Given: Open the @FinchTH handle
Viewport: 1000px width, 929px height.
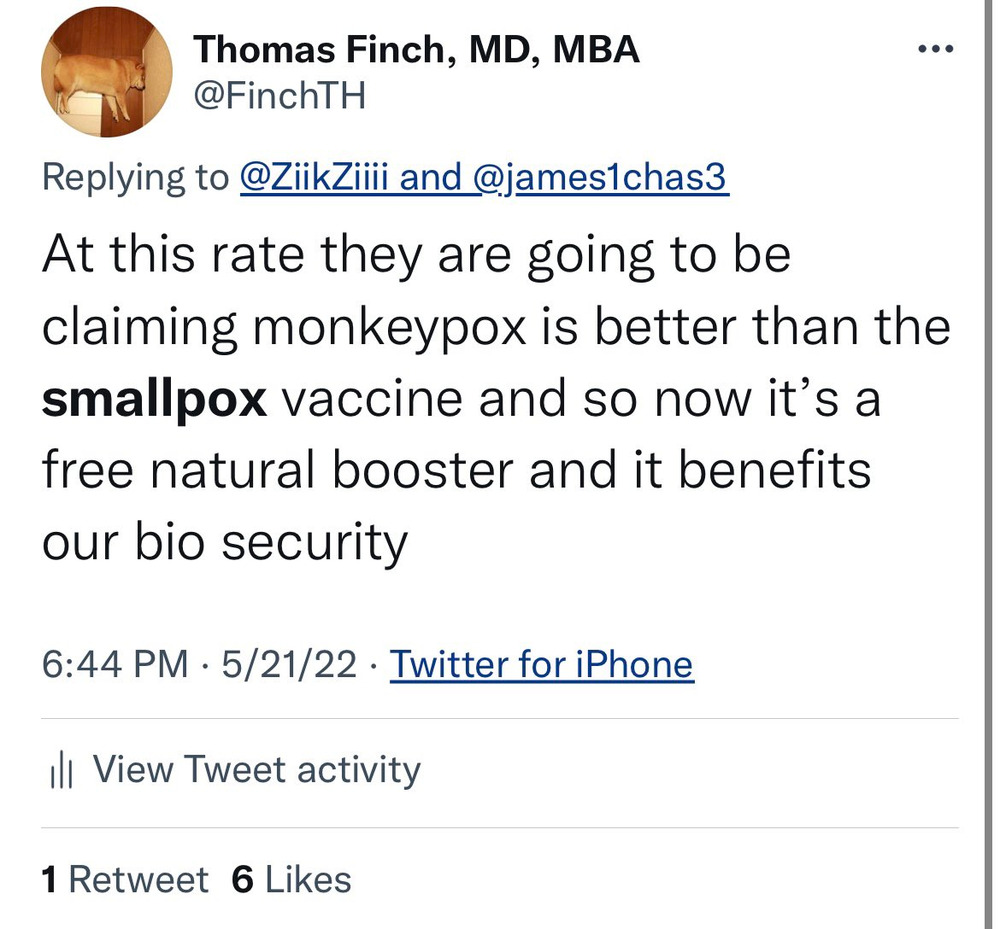Looking at the screenshot, I should [x=279, y=96].
